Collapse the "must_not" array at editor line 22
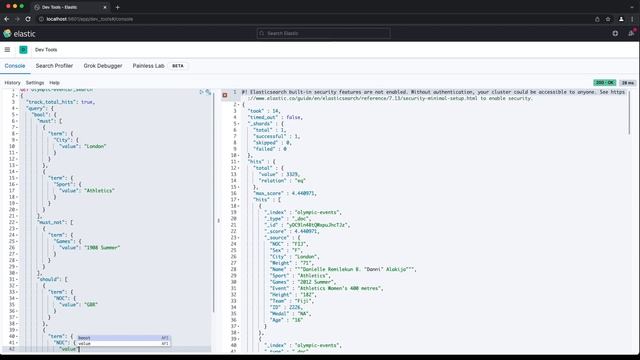 pos(17,222)
